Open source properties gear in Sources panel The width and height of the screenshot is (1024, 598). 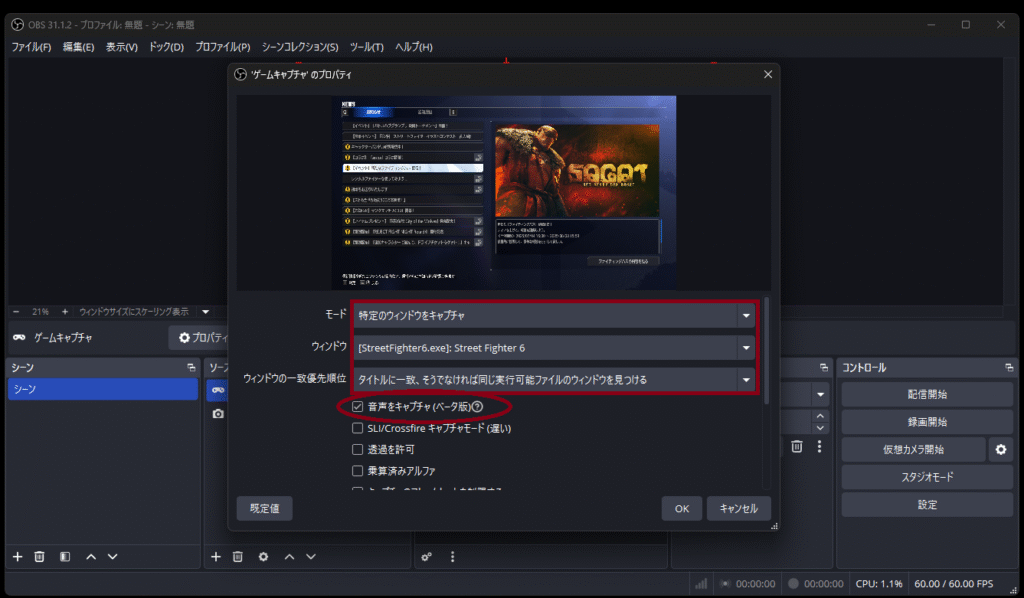pos(263,557)
